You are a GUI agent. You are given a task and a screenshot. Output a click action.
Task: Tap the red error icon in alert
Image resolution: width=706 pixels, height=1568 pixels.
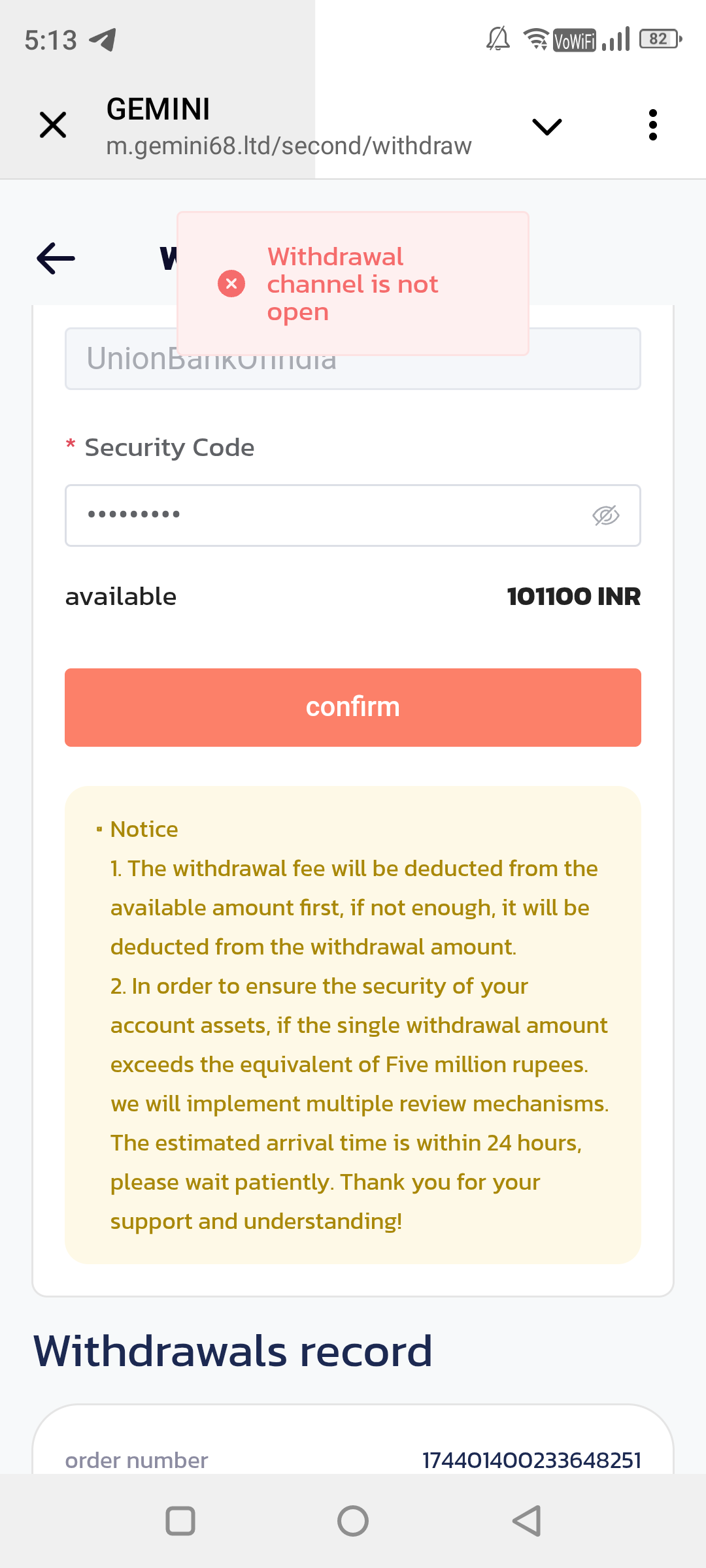coord(231,284)
